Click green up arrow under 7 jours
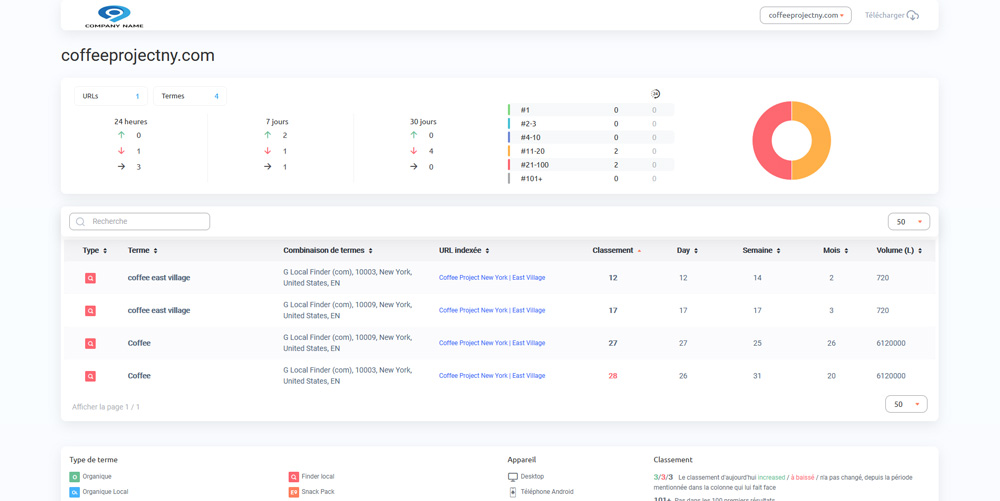1000x501 pixels. 267,135
